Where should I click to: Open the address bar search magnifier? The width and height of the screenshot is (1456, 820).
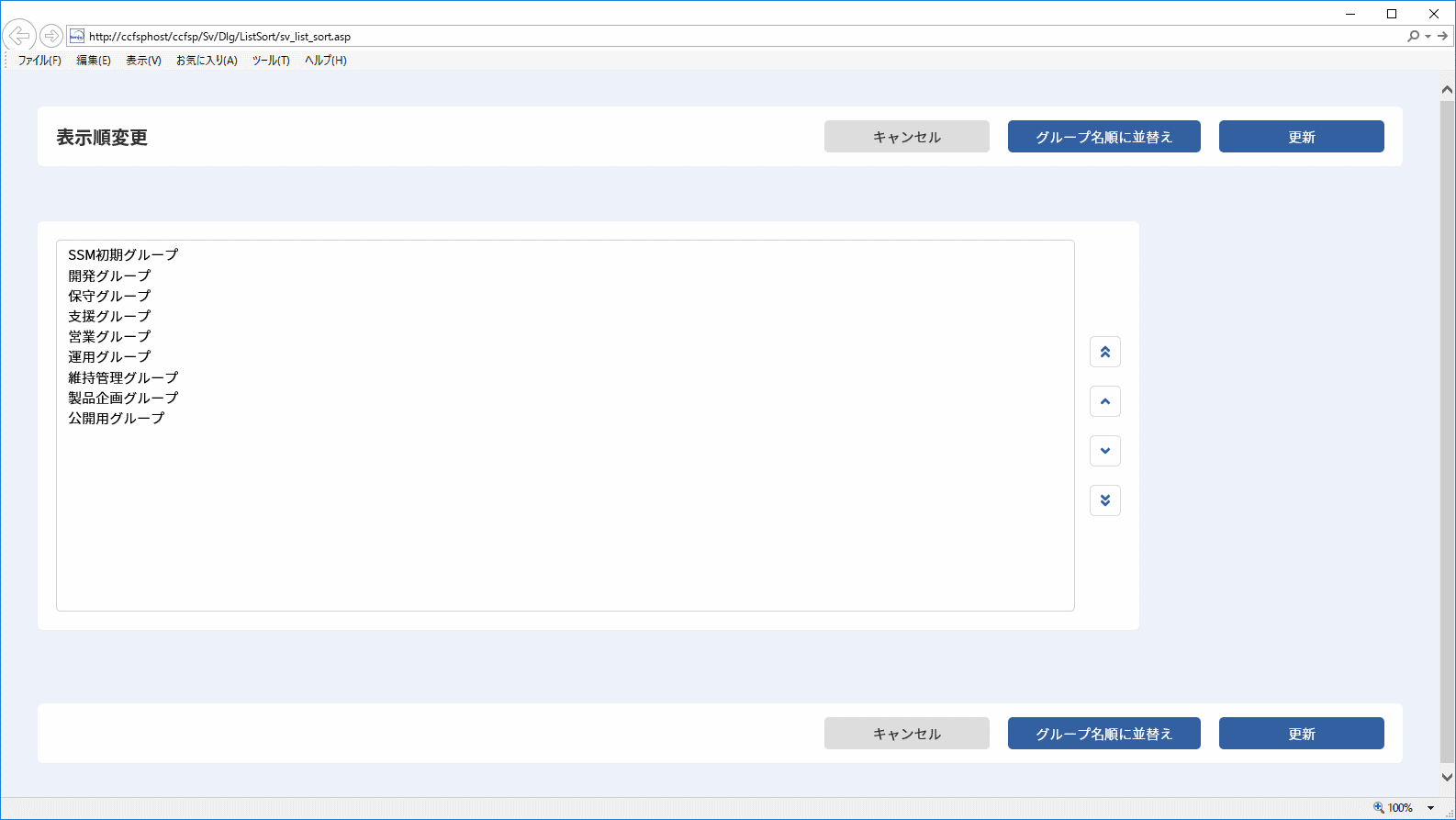(x=1413, y=36)
